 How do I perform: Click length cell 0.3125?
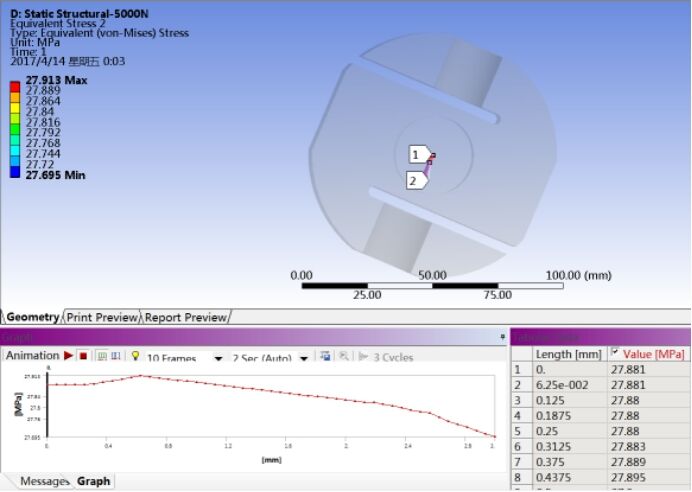[x=570, y=447]
